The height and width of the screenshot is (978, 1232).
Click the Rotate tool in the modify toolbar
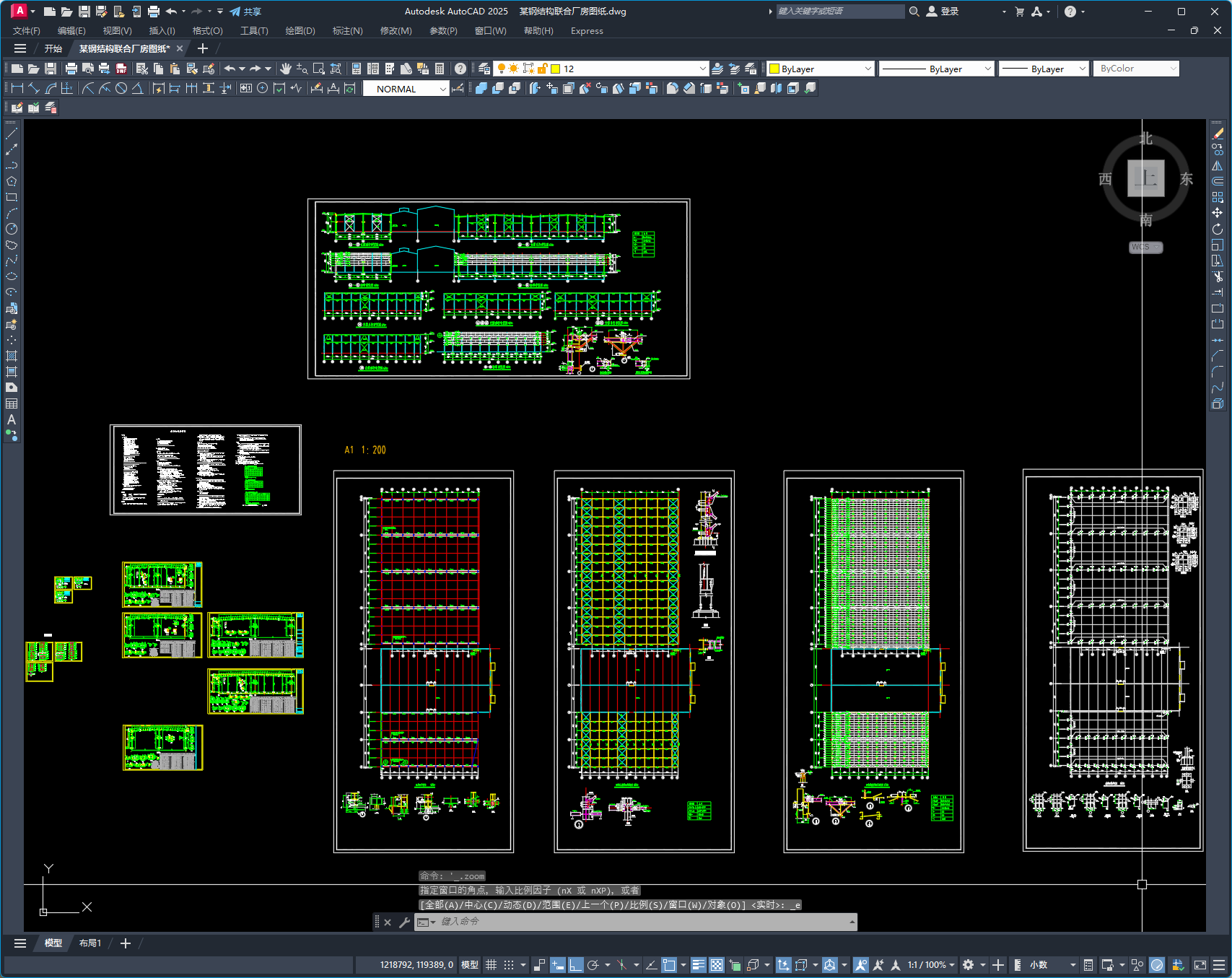[1218, 229]
